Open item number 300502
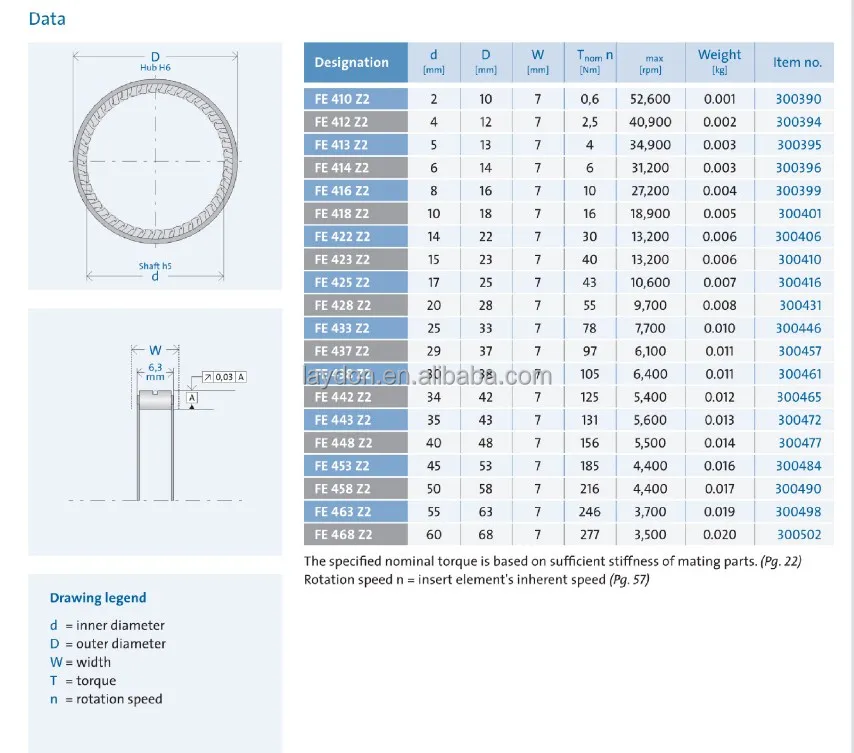The image size is (854, 753). click(798, 535)
